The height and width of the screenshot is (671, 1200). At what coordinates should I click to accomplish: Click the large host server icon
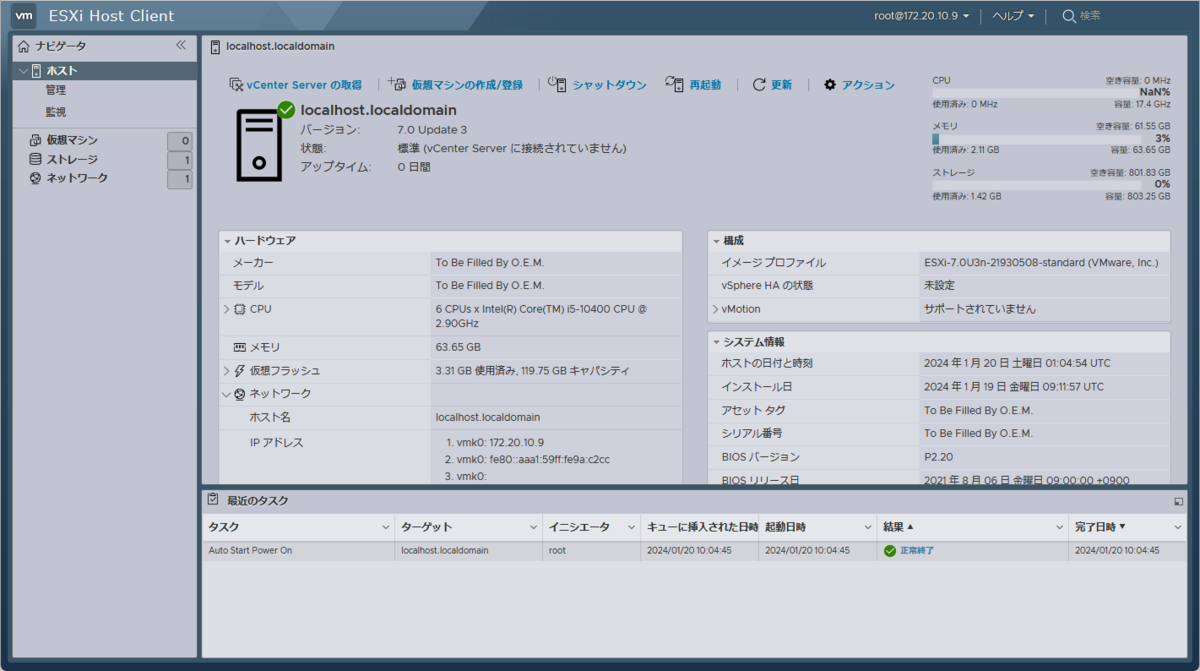[259, 146]
